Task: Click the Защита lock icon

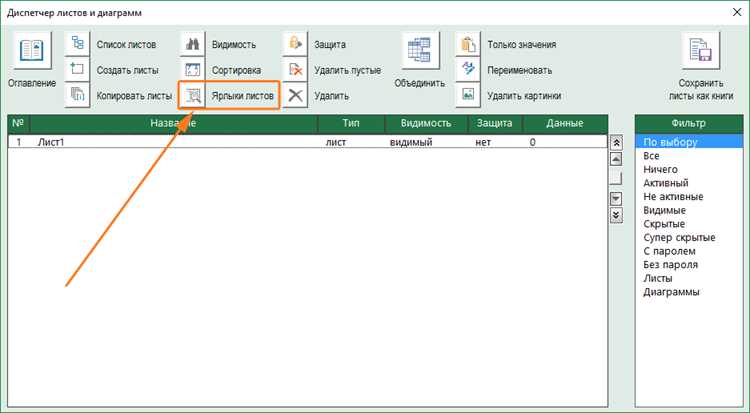Action: click(295, 44)
